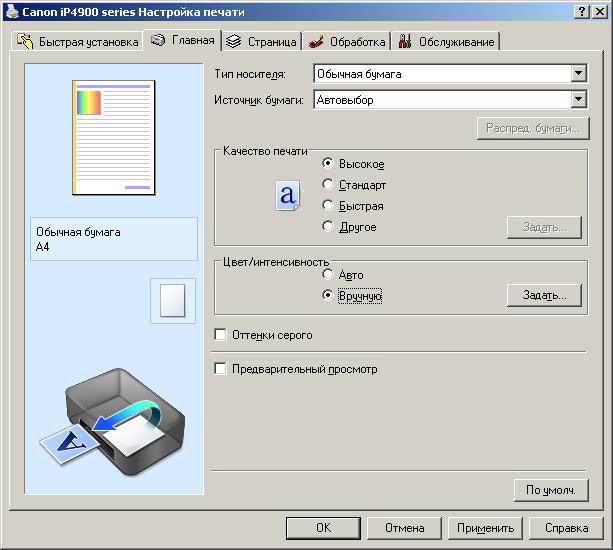Open the Обслуживание tab
Viewport: 613px width, 550px height.
click(447, 42)
